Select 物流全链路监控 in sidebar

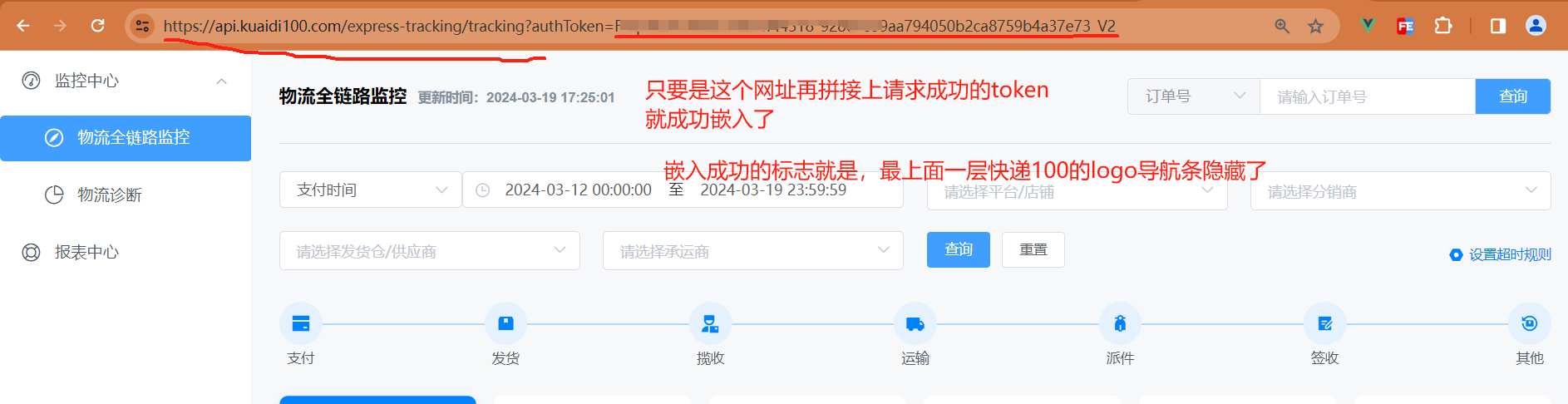tap(126, 138)
